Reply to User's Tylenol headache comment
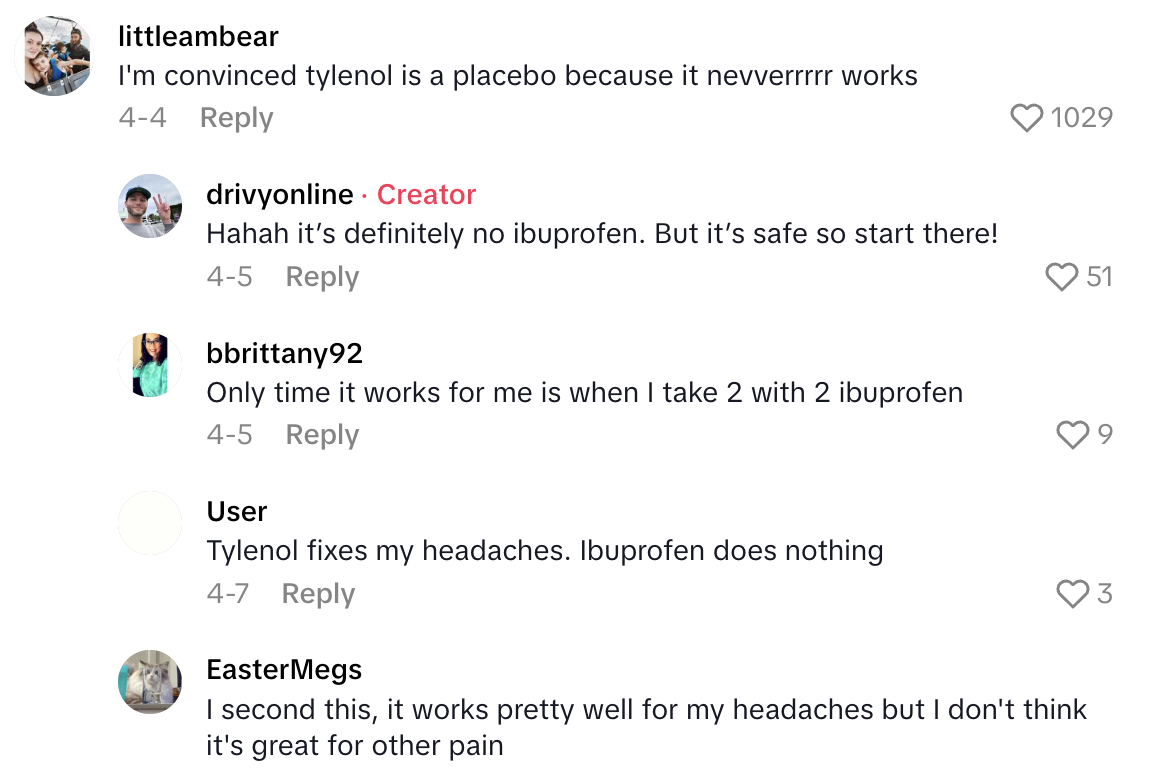Image resolution: width=1150 pixels, height=770 pixels. [318, 594]
